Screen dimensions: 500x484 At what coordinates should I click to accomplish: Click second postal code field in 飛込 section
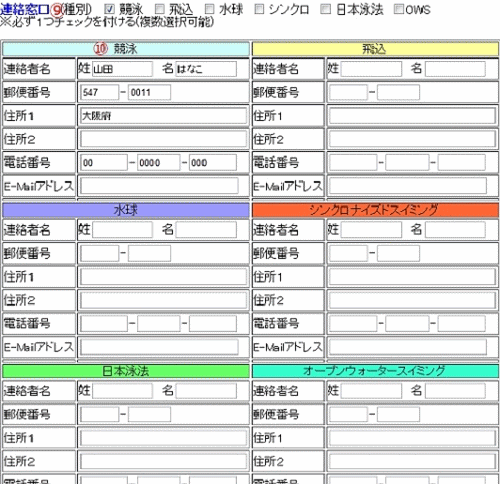tap(398, 92)
